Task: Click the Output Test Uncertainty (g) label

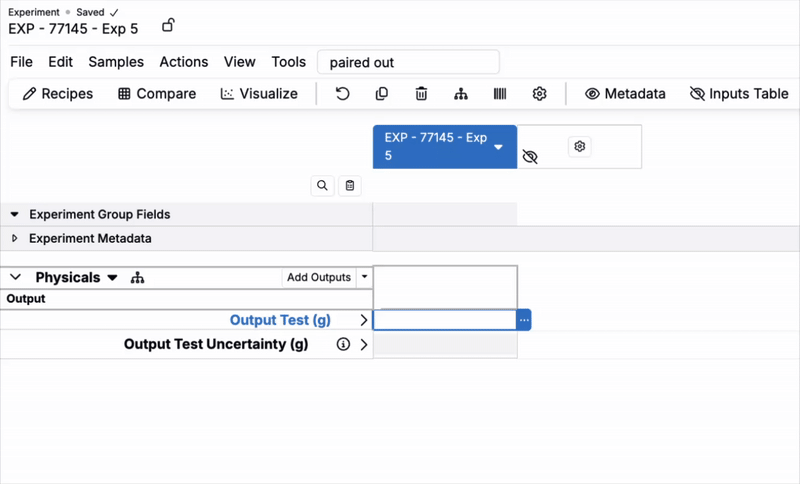Action: (x=216, y=344)
